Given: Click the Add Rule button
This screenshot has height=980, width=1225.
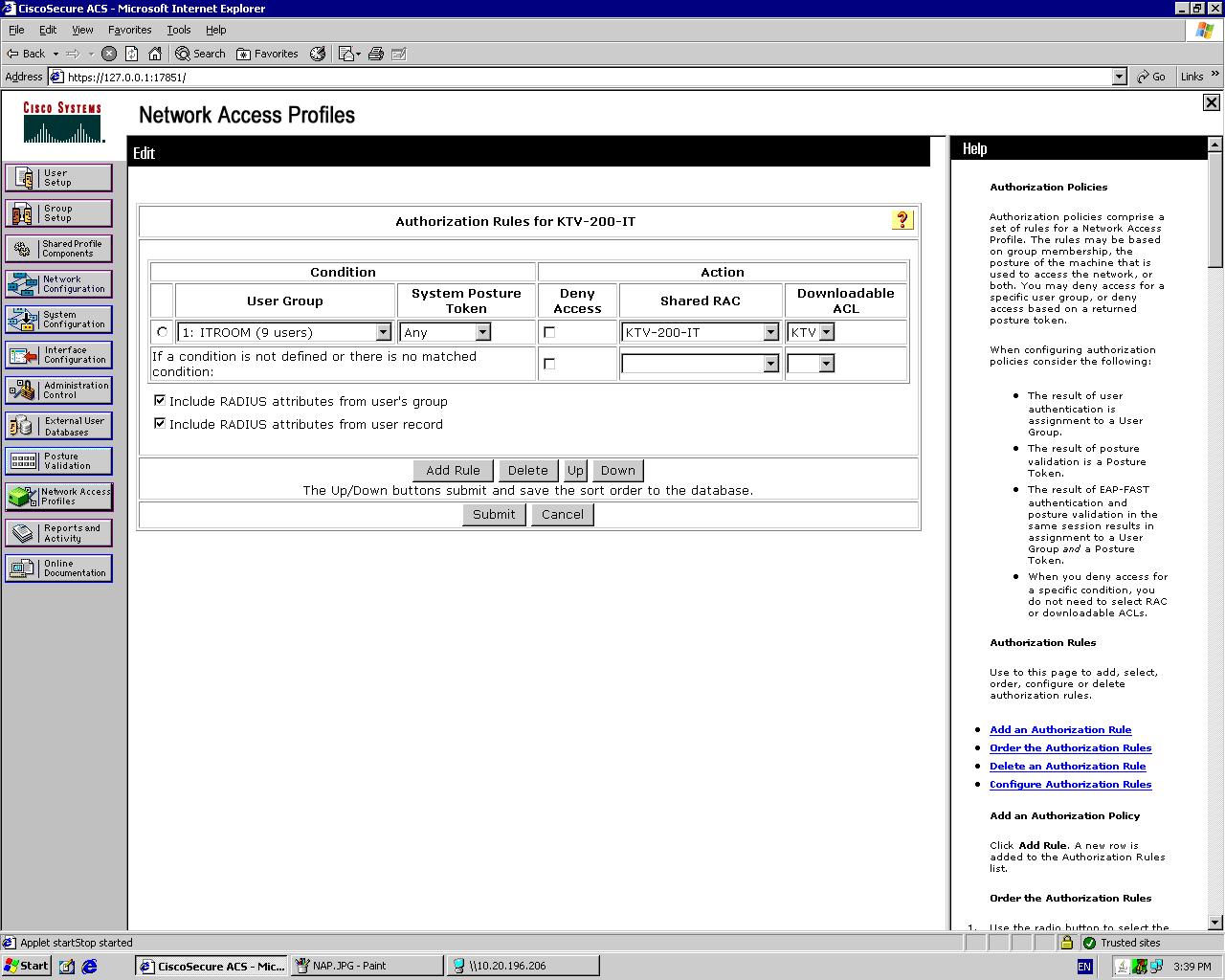Looking at the screenshot, I should 453,470.
